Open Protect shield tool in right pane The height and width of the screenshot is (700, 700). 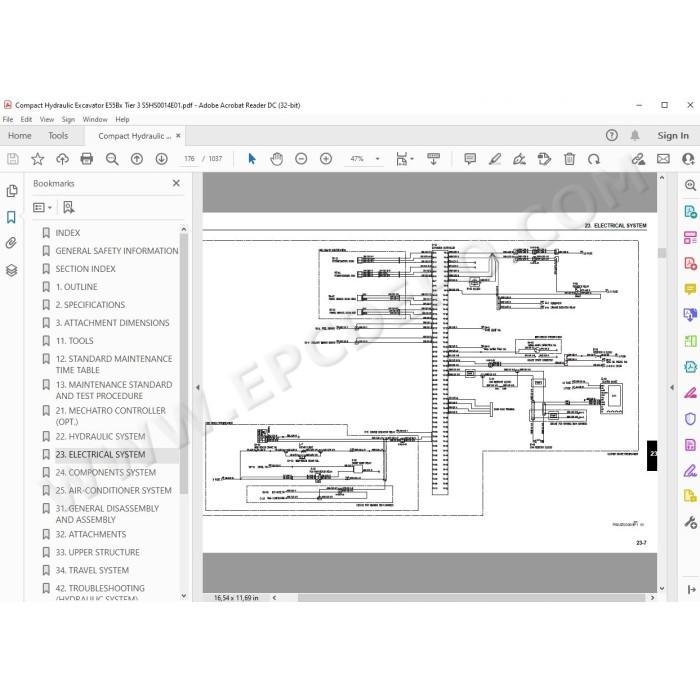pos(690,419)
